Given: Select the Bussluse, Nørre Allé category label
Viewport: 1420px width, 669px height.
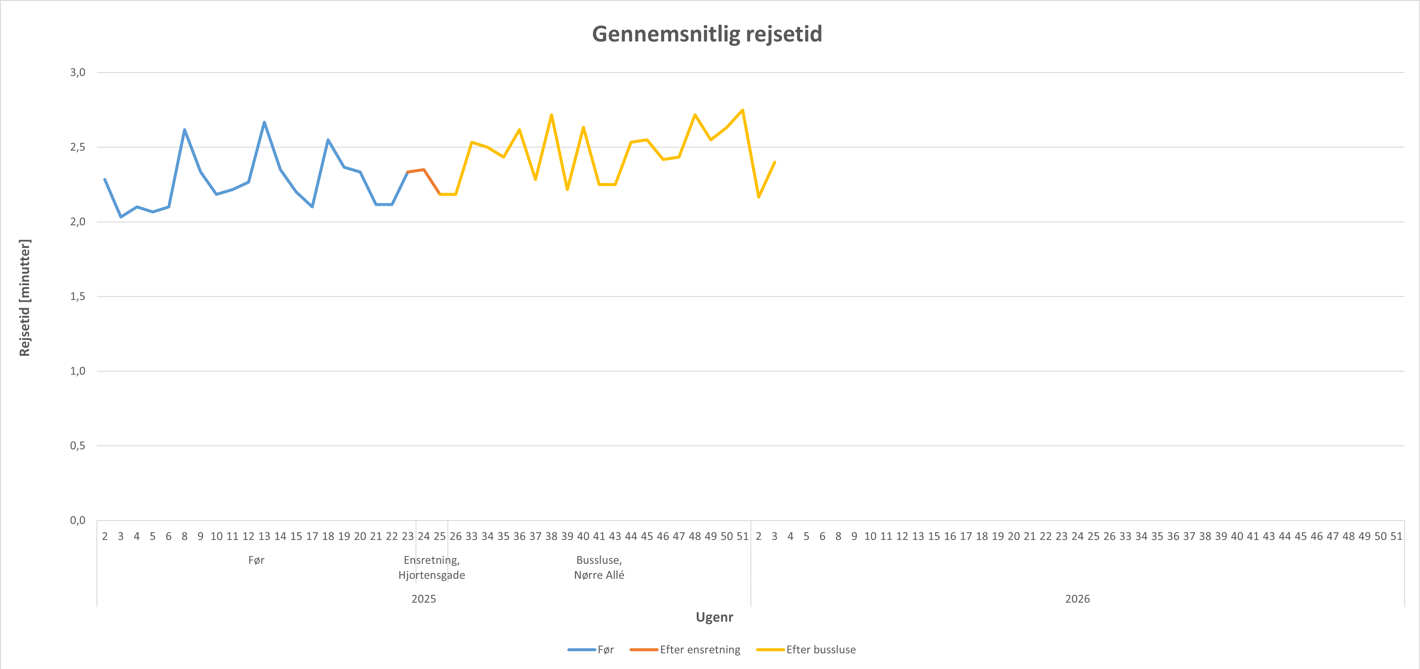Looking at the screenshot, I should point(599,567).
